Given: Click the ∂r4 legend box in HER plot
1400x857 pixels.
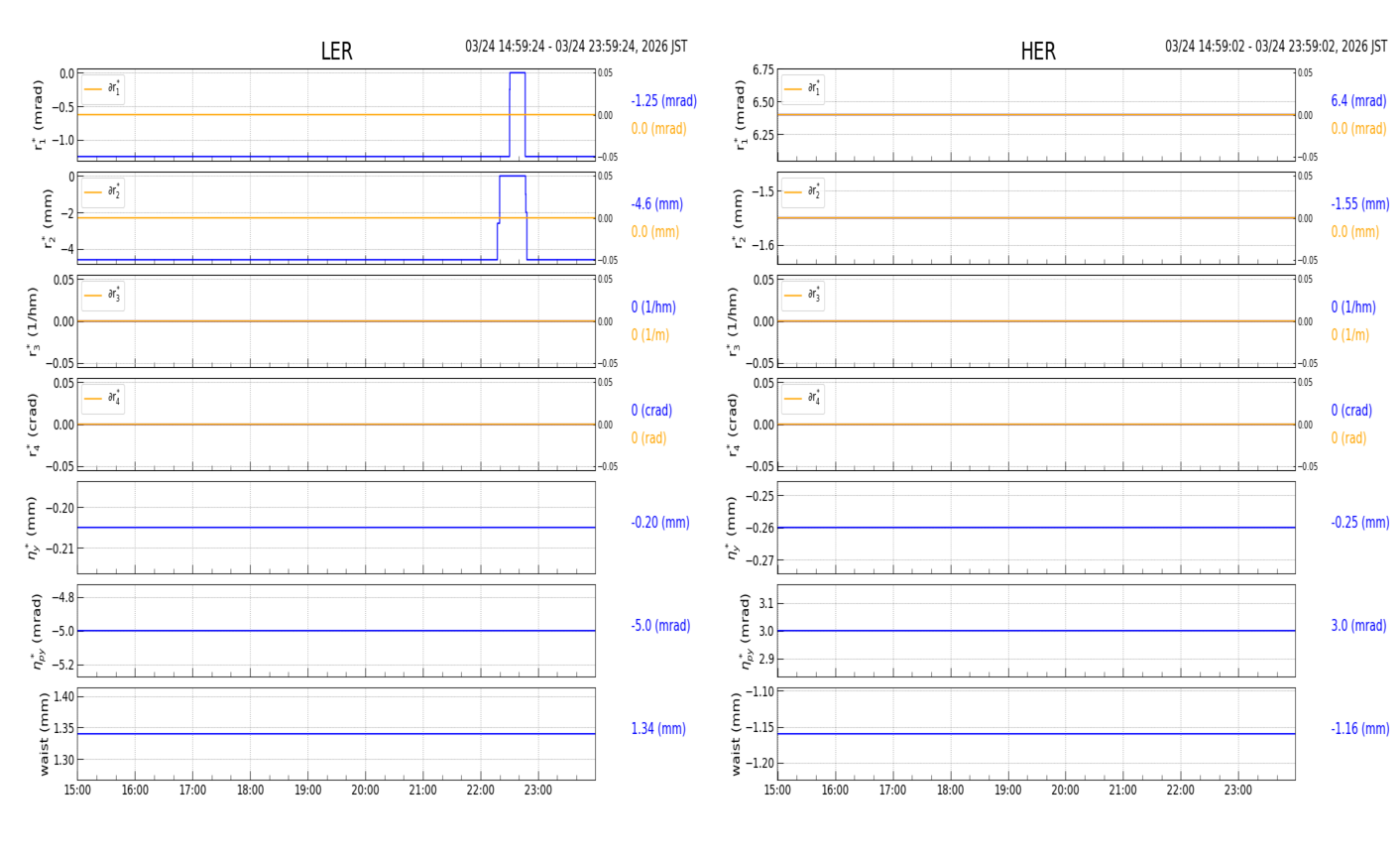Looking at the screenshot, I should coord(802,399).
